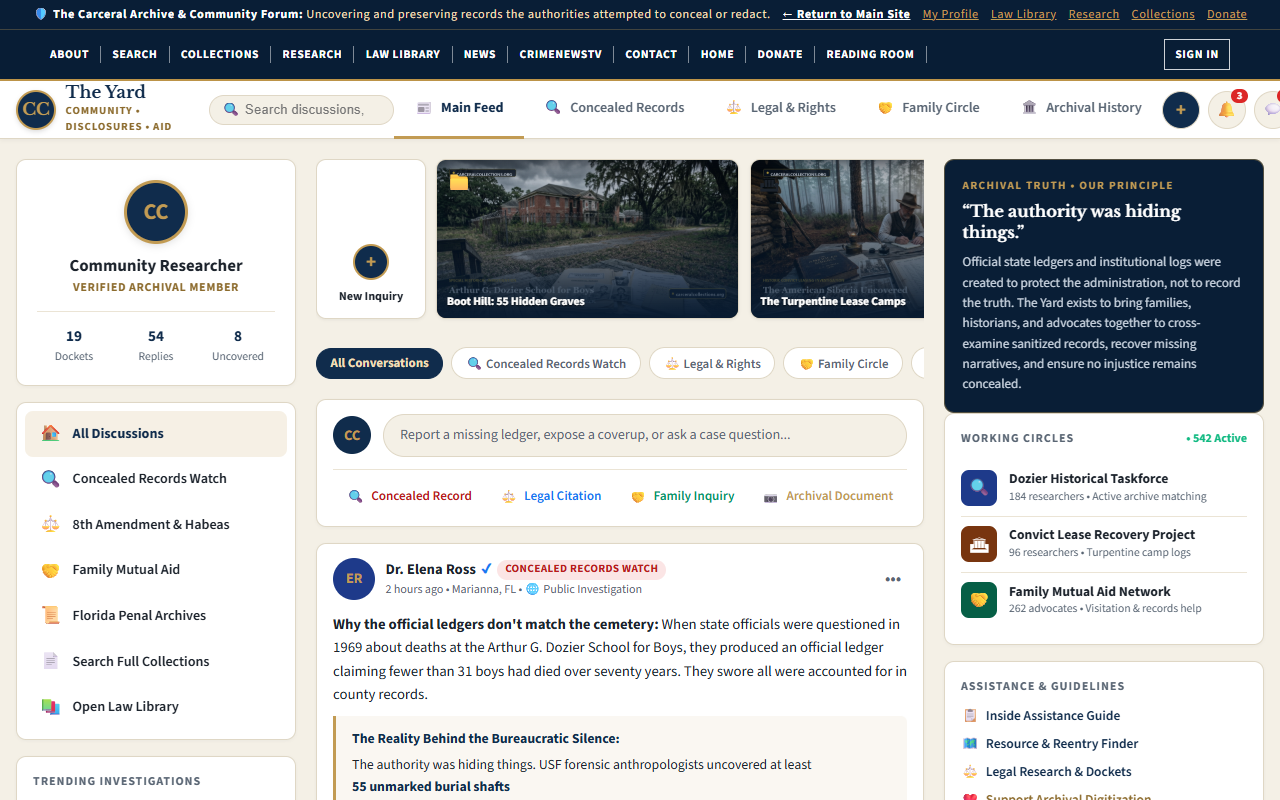
Task: Click the plus icon in New Inquiry card
Action: tap(371, 262)
